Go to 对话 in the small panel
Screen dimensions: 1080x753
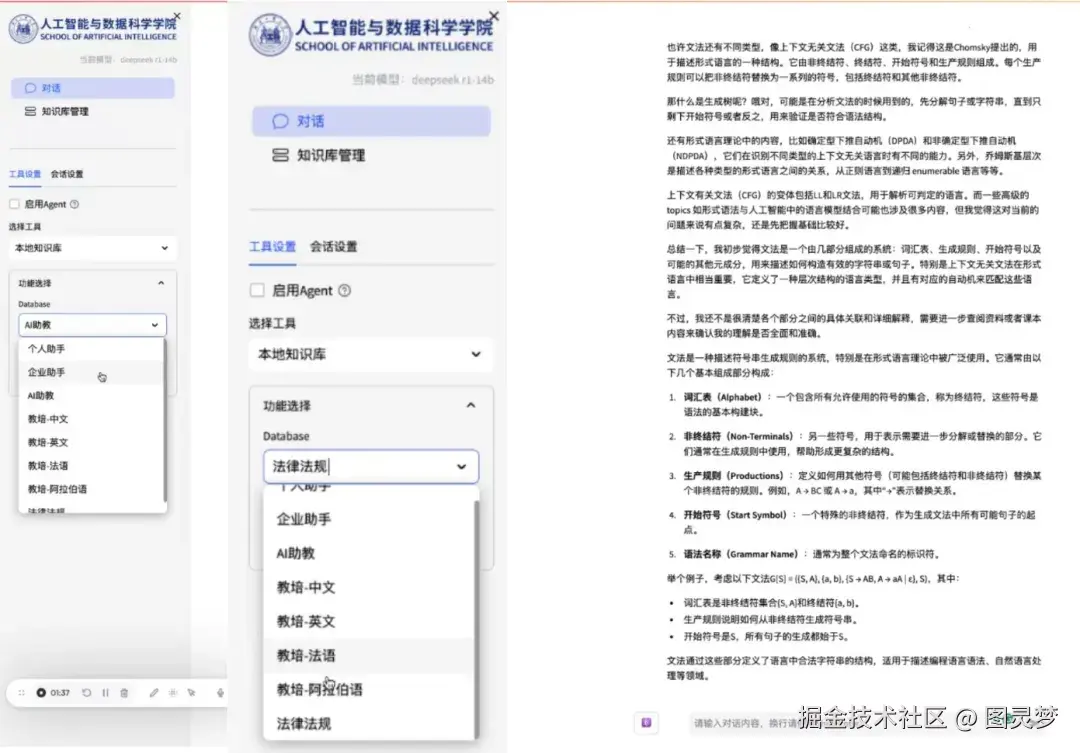(92, 88)
